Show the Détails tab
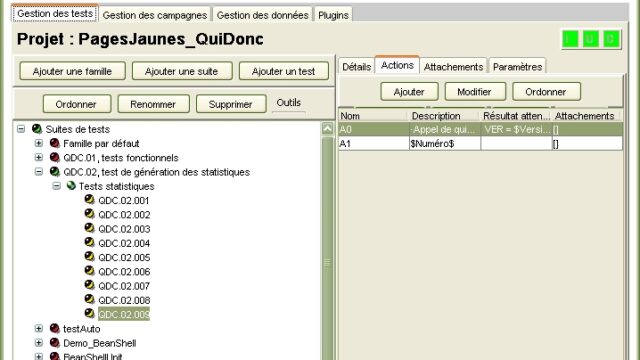 pos(356,67)
